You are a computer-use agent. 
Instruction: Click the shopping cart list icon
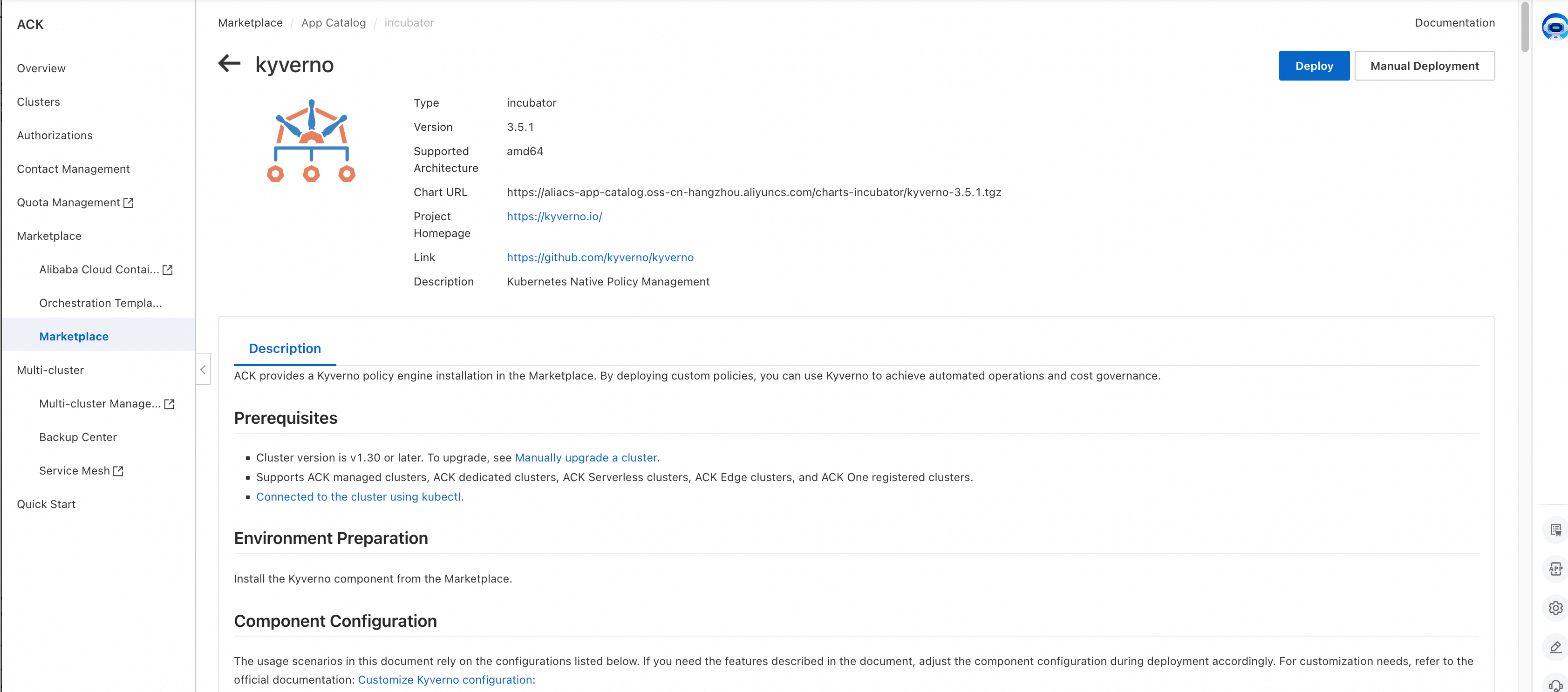tap(1555, 529)
